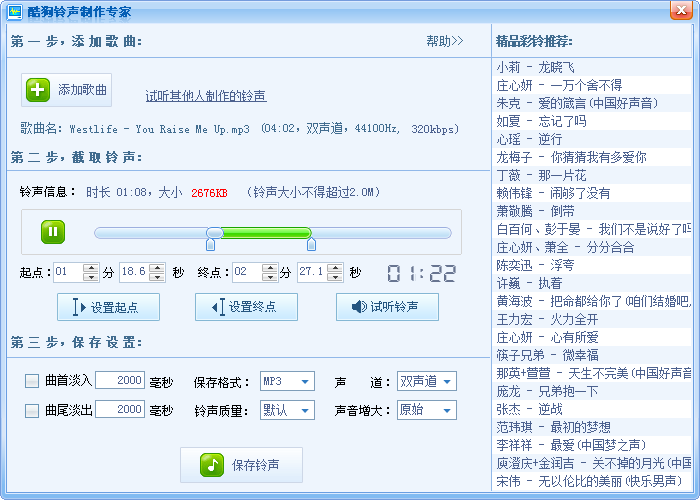The width and height of the screenshot is (700, 500).
Task: Click the green selected segment of the track
Action: pyautogui.click(x=267, y=233)
